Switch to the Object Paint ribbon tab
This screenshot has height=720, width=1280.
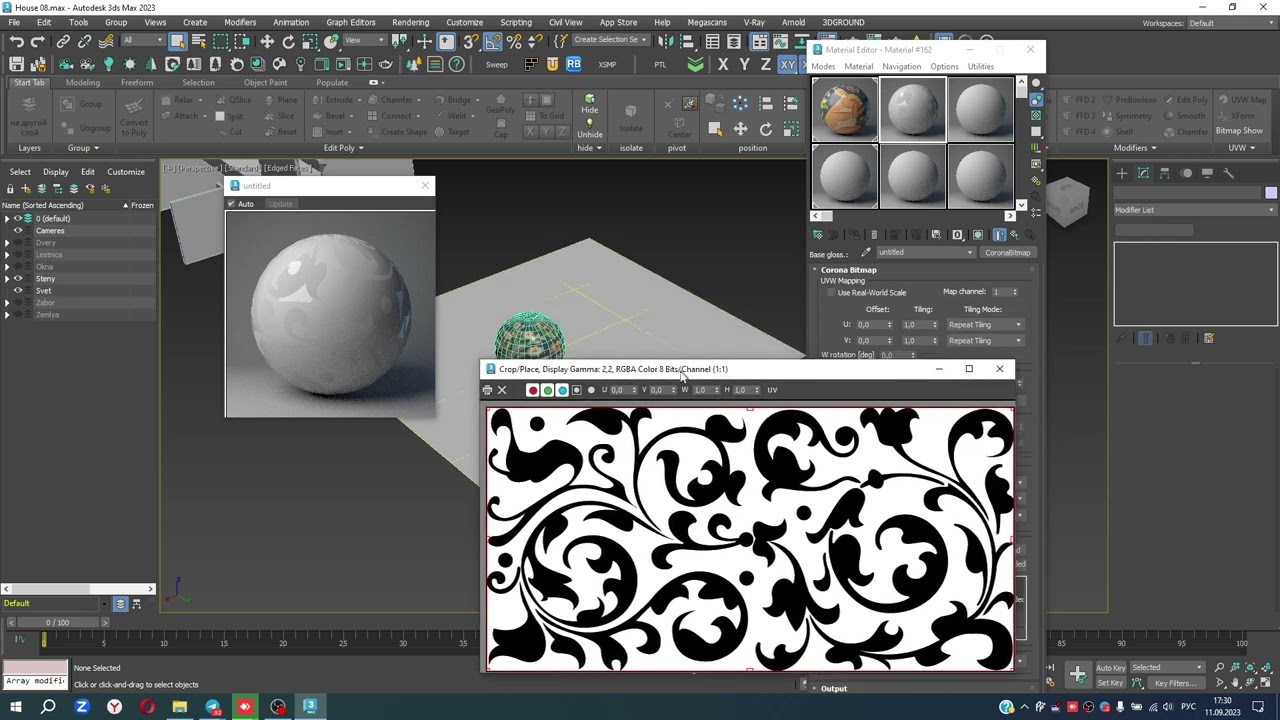265,83
